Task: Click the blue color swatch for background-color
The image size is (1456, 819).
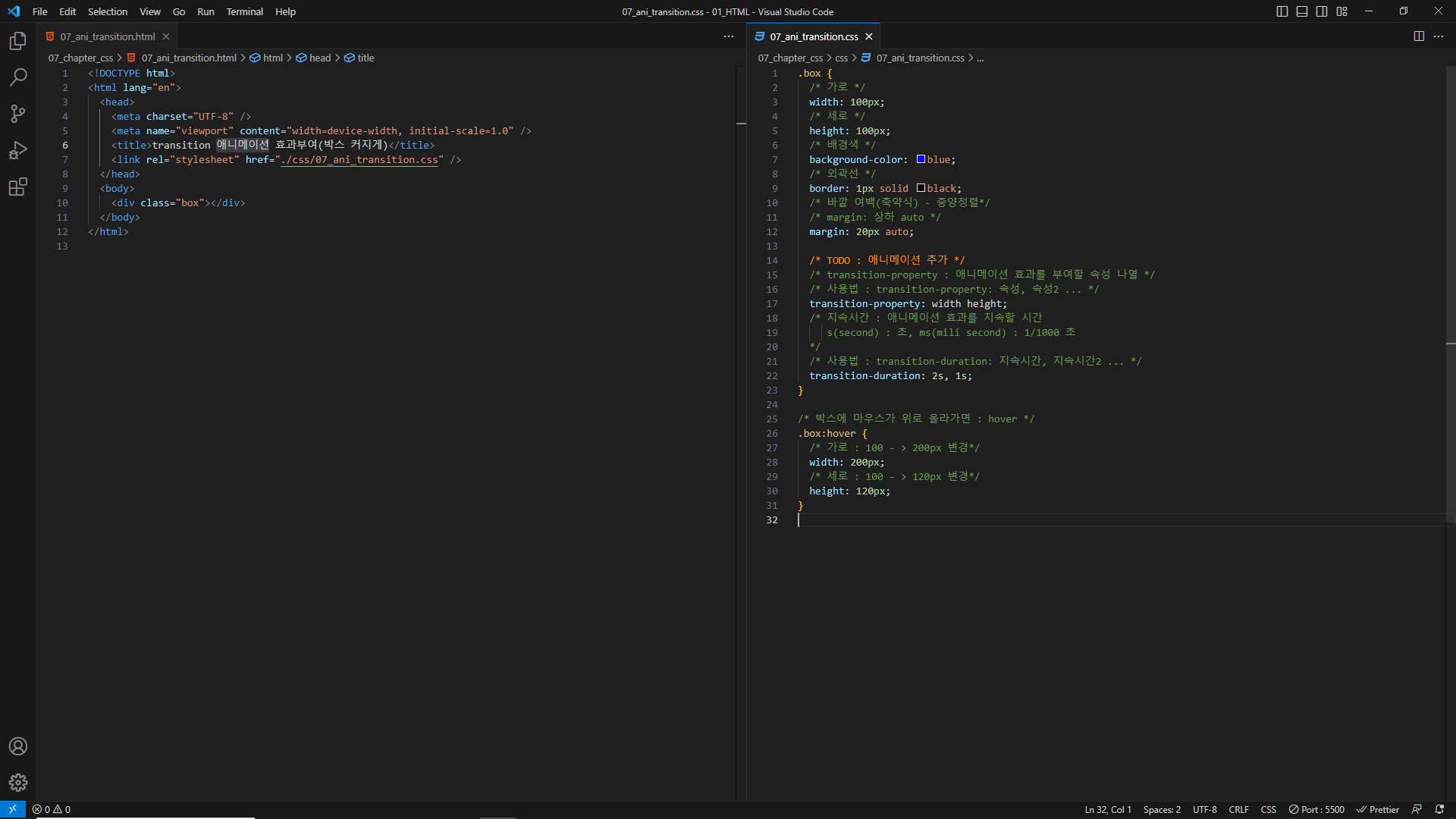Action: (921, 159)
